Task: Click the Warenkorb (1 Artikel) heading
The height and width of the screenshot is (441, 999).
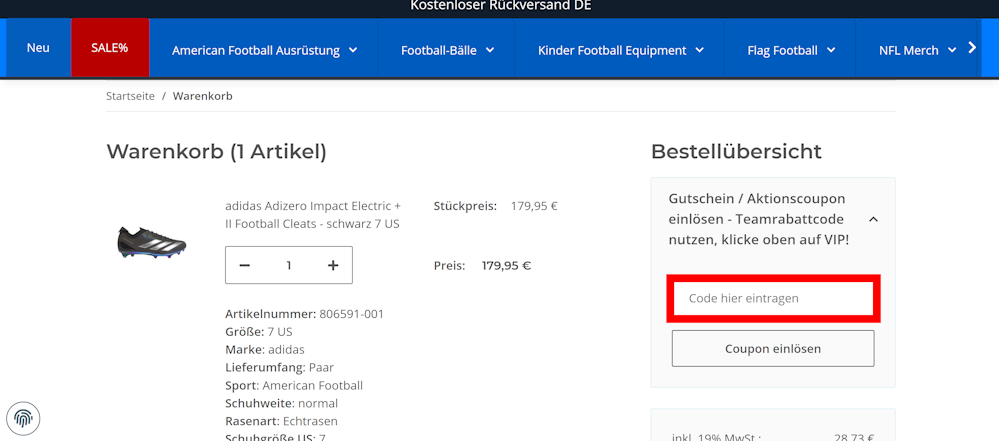Action: (x=216, y=152)
